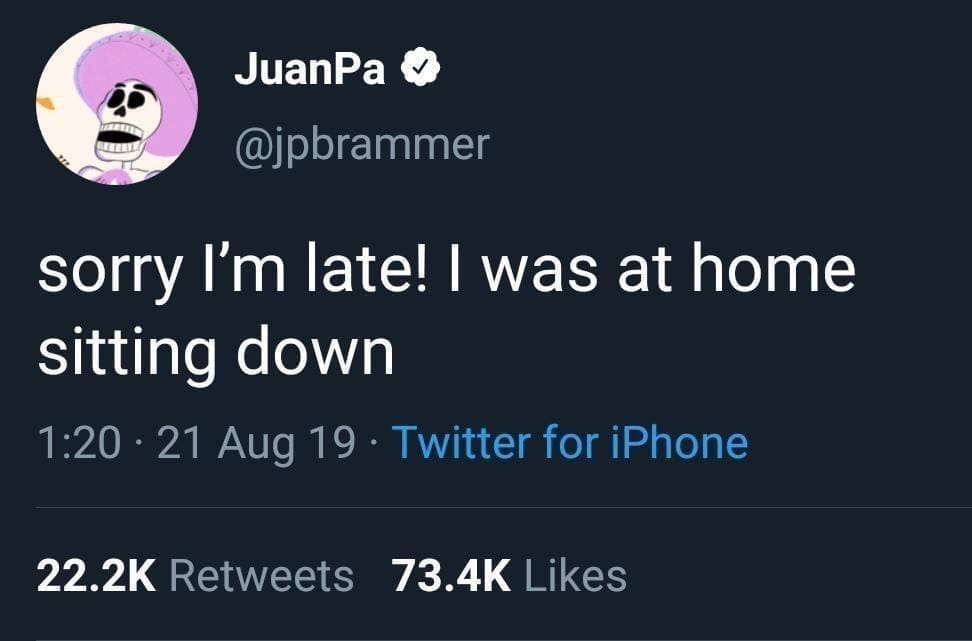Click the 21 Aug 19 date

point(255,442)
